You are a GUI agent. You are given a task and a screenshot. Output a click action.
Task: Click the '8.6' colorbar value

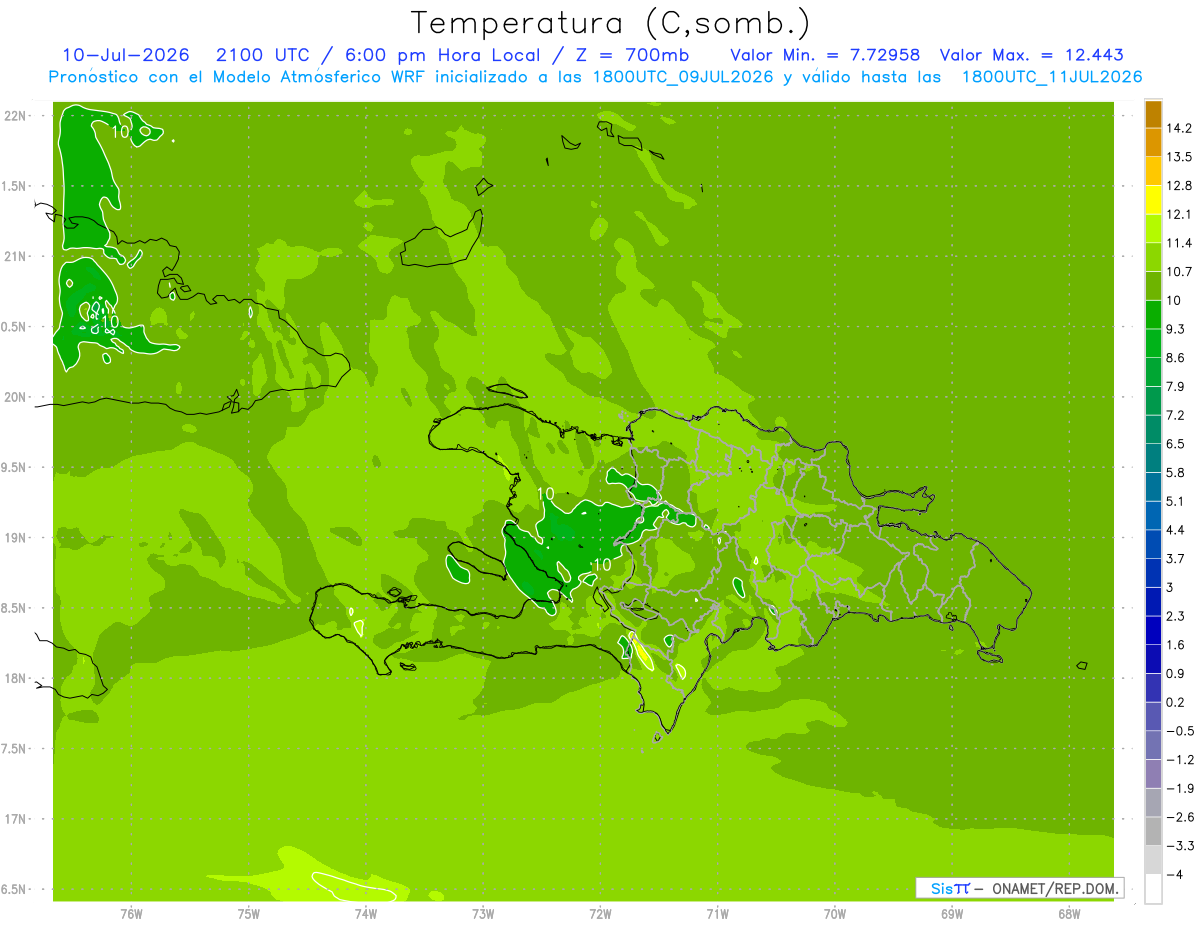point(1176,357)
